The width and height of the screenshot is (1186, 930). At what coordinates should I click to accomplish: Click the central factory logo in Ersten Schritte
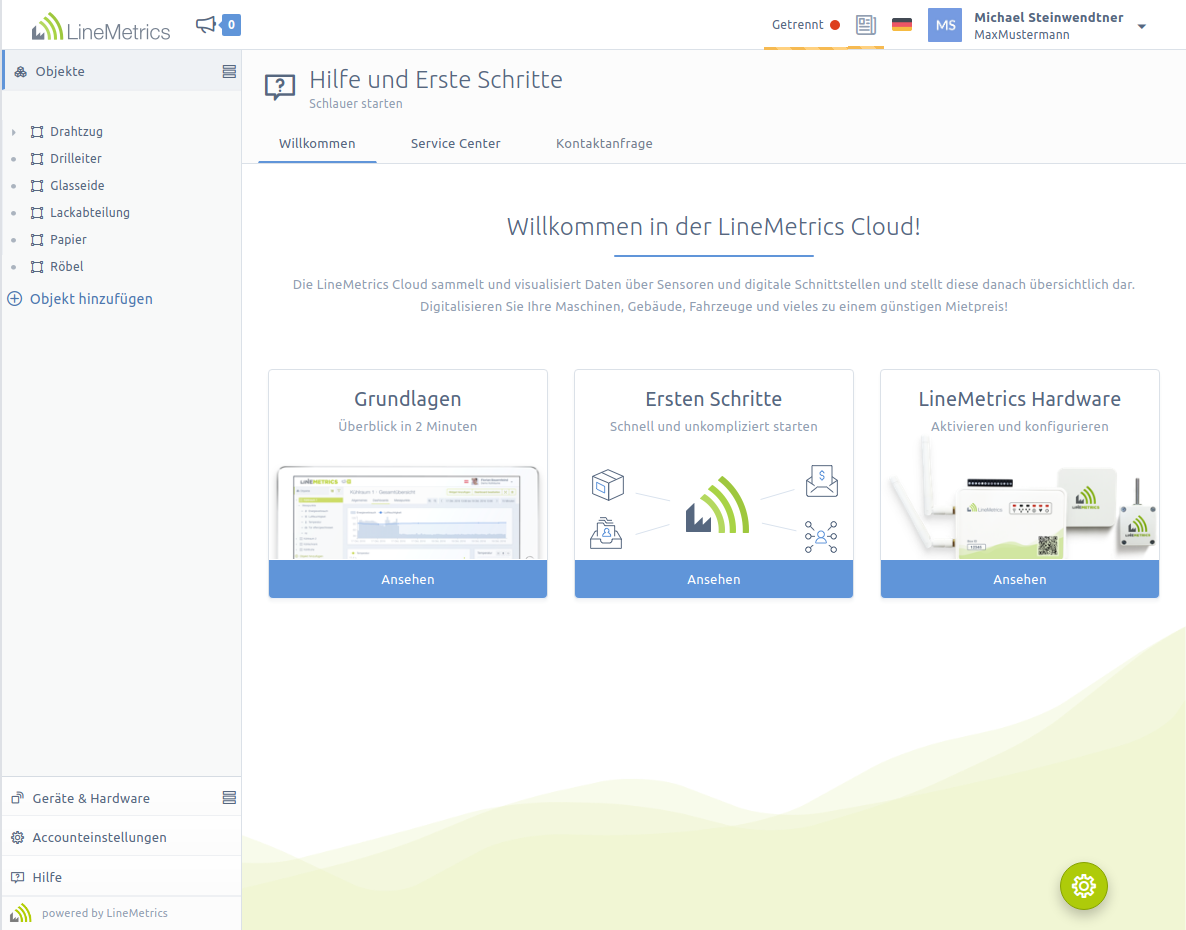click(x=717, y=505)
